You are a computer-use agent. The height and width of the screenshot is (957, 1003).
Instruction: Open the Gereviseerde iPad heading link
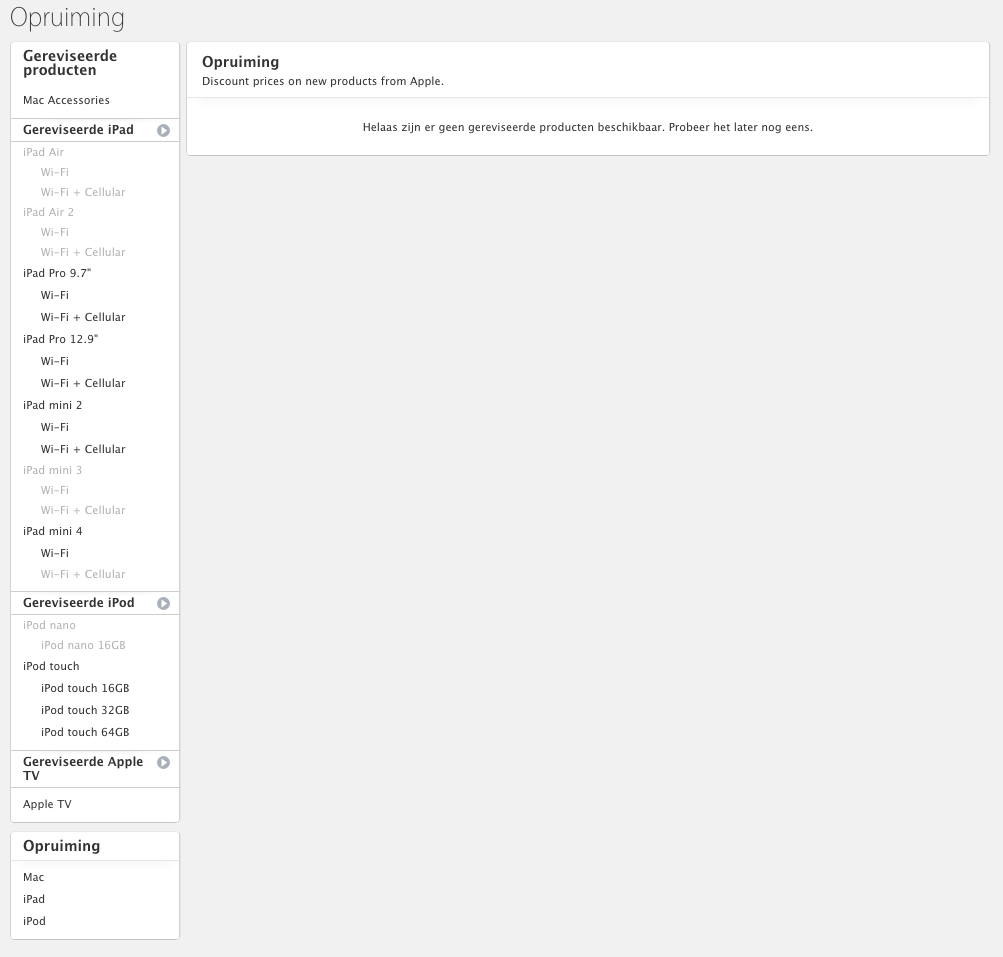coord(78,130)
